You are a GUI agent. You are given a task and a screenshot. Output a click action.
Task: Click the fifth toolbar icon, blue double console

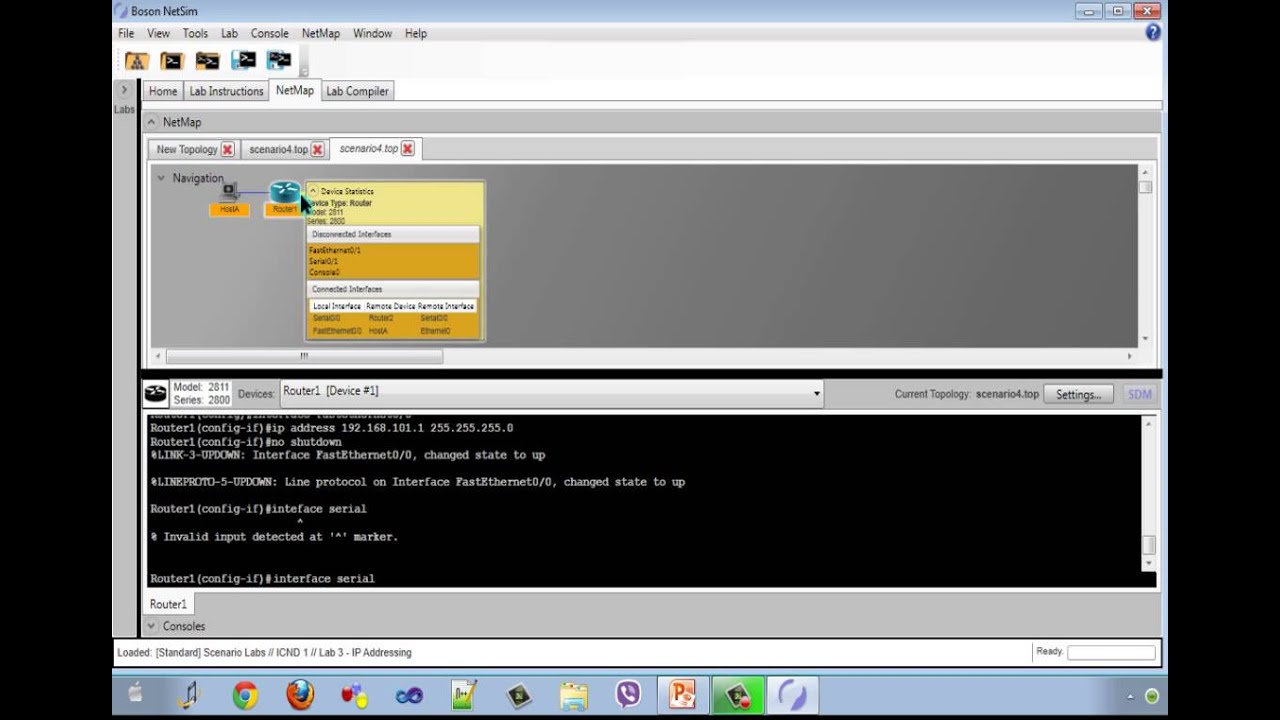click(279, 61)
